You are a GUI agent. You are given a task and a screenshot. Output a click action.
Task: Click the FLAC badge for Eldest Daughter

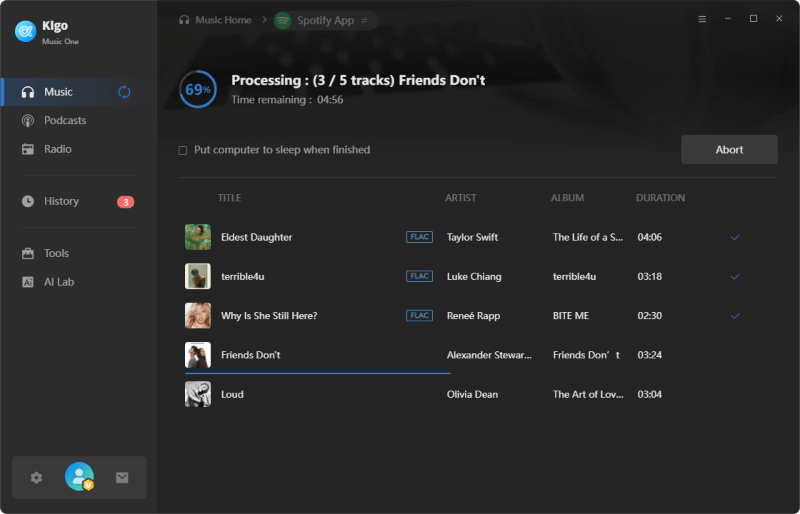419,237
